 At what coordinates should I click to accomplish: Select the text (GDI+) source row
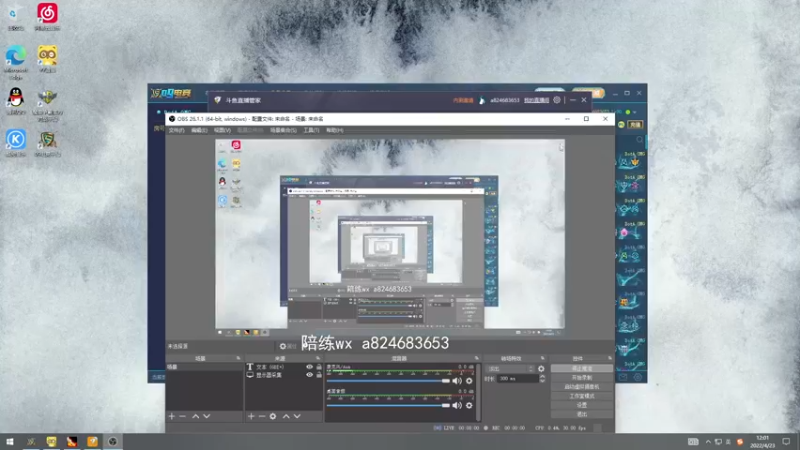tap(284, 367)
